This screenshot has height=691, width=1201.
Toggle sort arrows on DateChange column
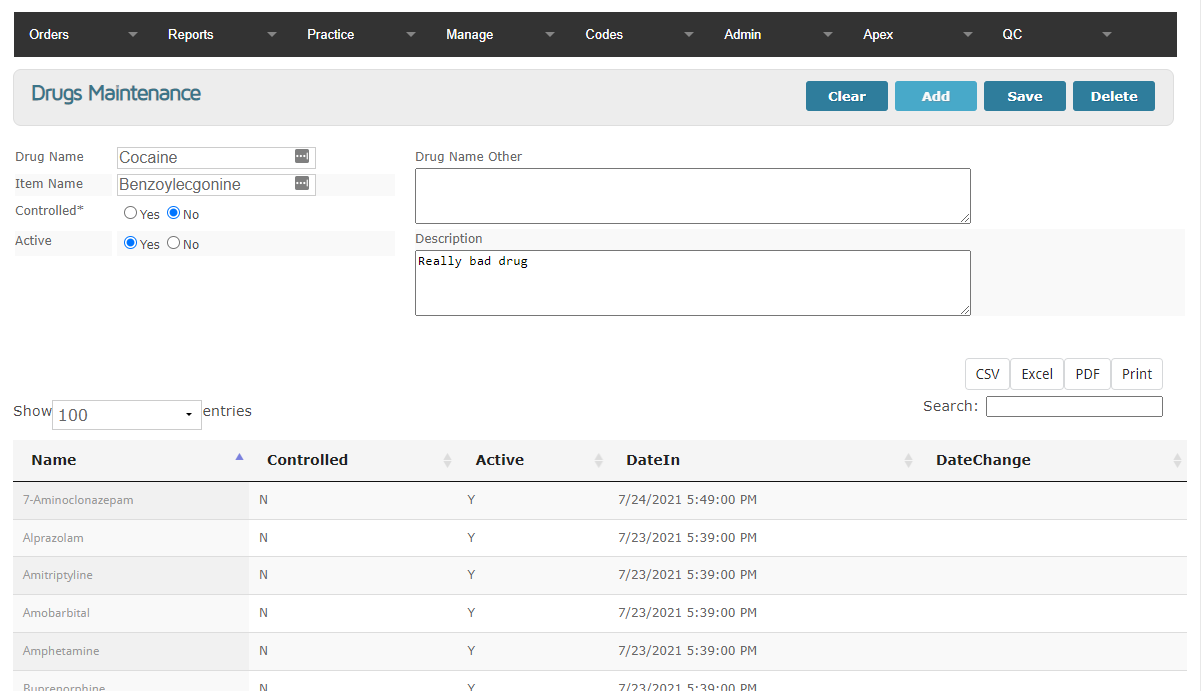point(1177,460)
